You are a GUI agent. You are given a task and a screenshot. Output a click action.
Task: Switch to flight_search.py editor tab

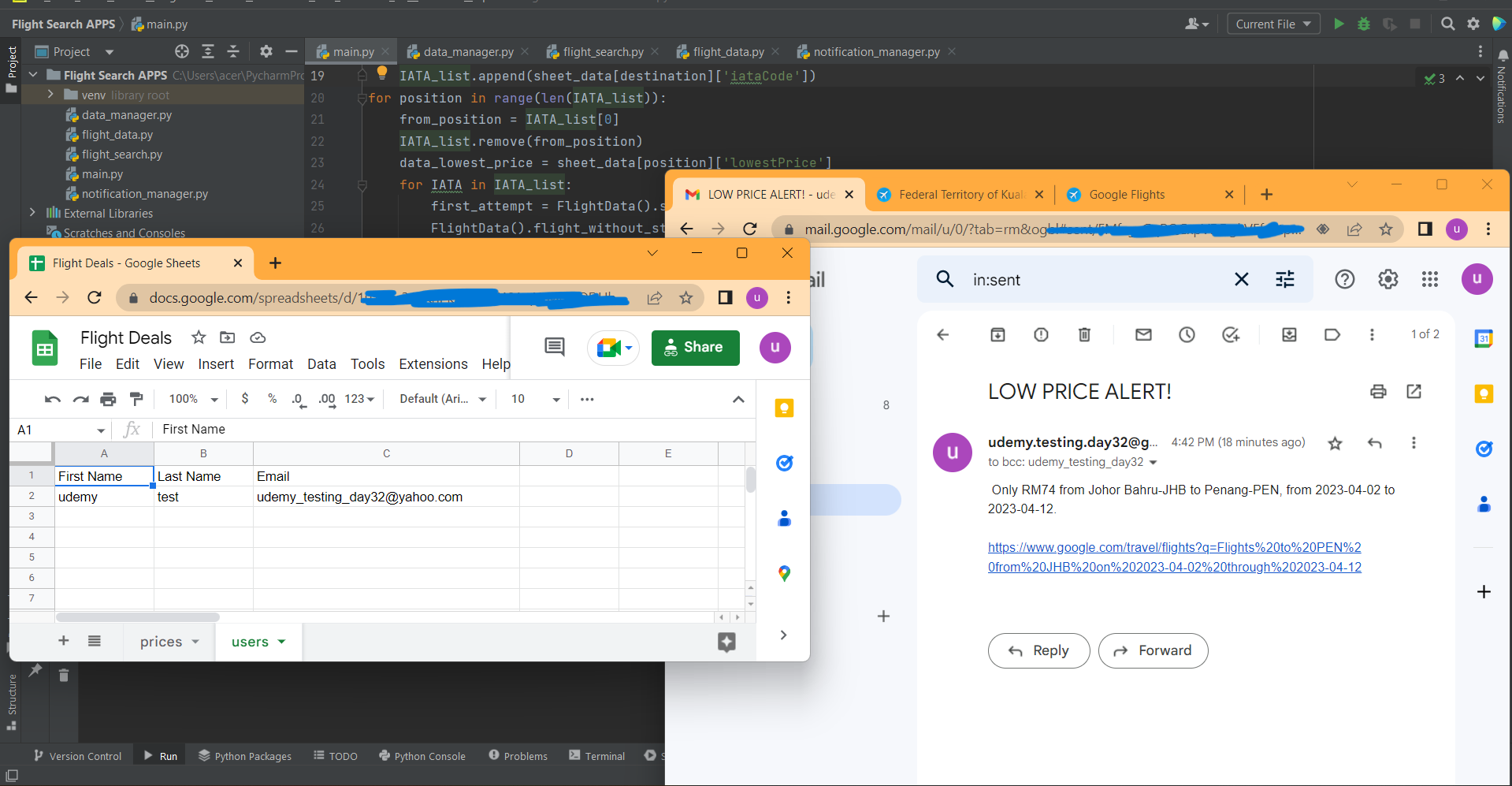click(x=604, y=51)
